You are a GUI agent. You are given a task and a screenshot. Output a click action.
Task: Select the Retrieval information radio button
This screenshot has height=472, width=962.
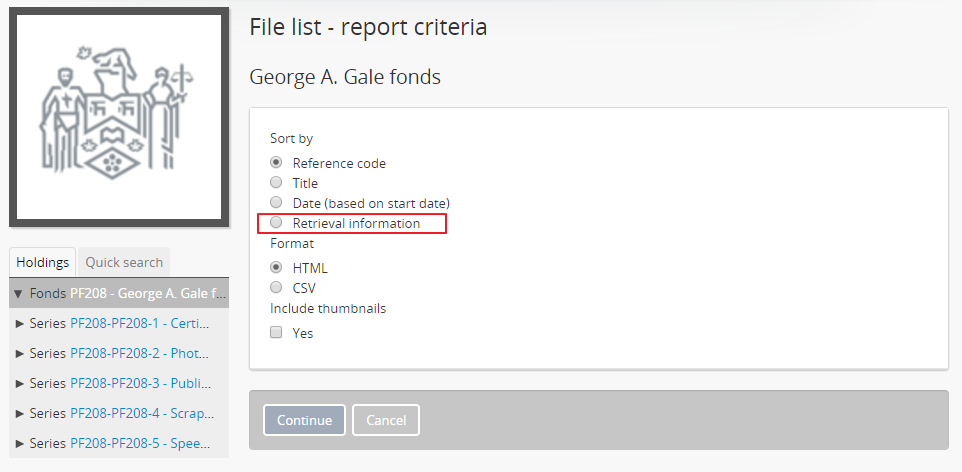point(276,223)
